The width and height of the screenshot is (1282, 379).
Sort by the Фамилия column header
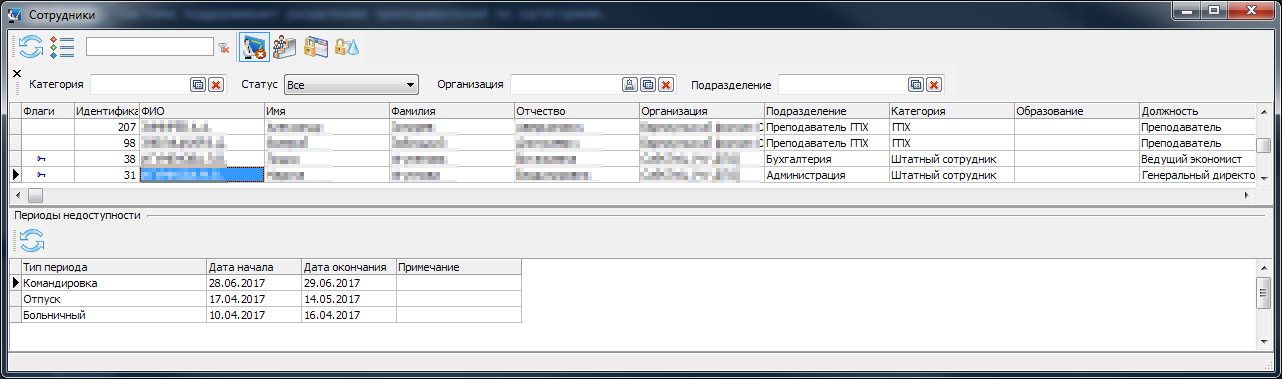451,111
